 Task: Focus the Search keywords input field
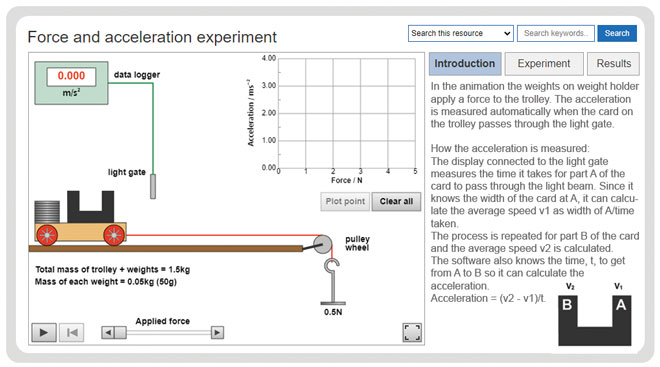[x=556, y=33]
